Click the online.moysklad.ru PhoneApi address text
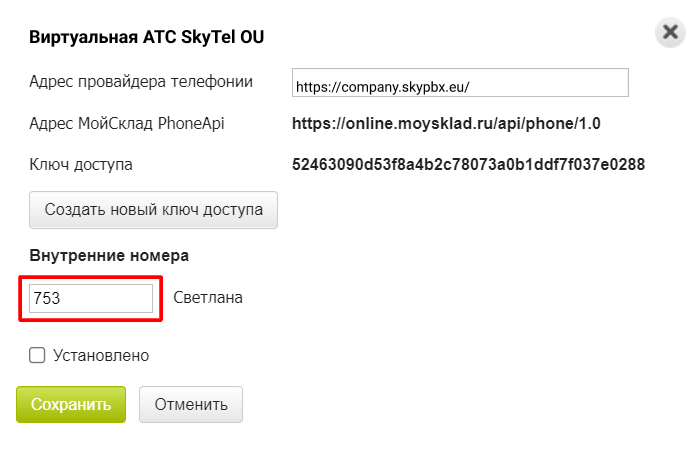695x456 pixels. tap(446, 123)
